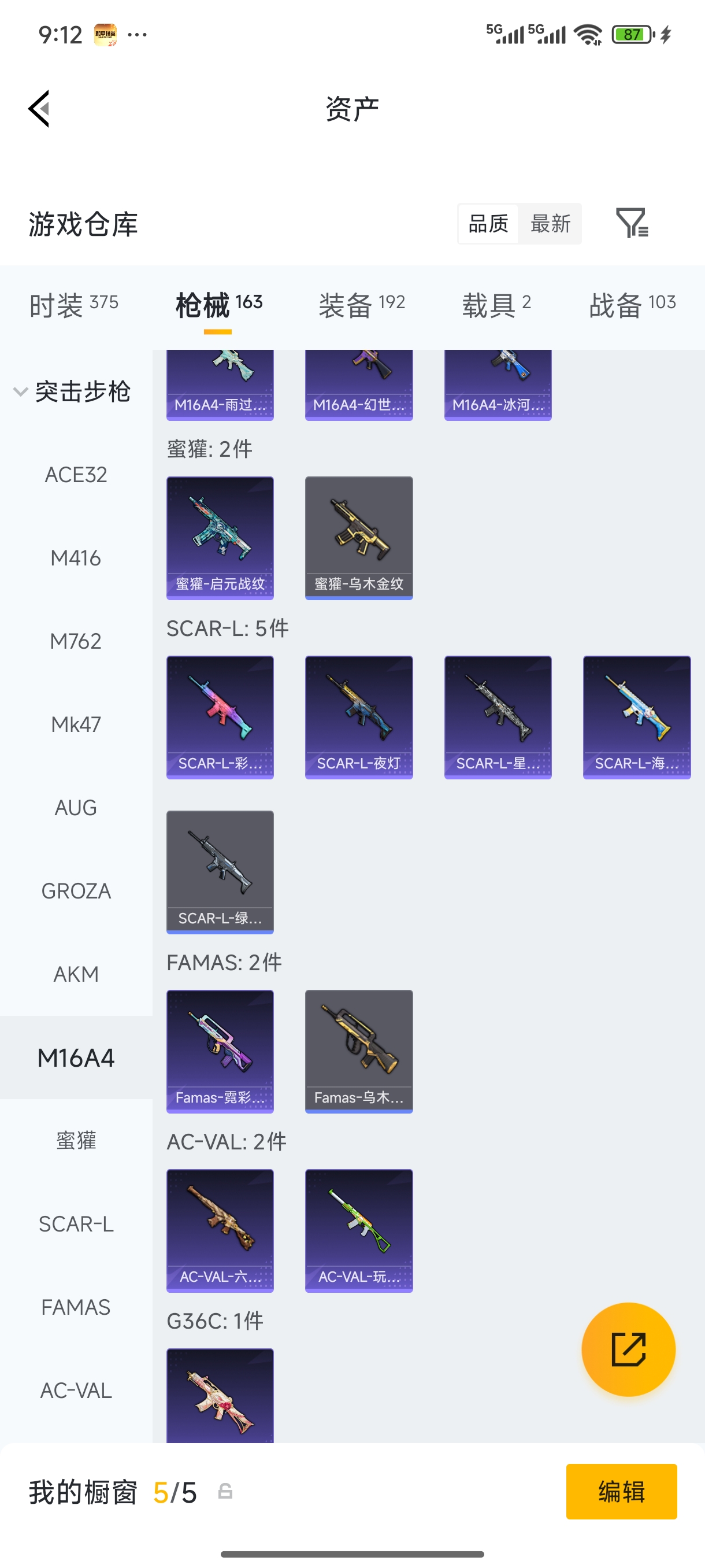
Task: Open the filter funnel icon
Action: 632,223
